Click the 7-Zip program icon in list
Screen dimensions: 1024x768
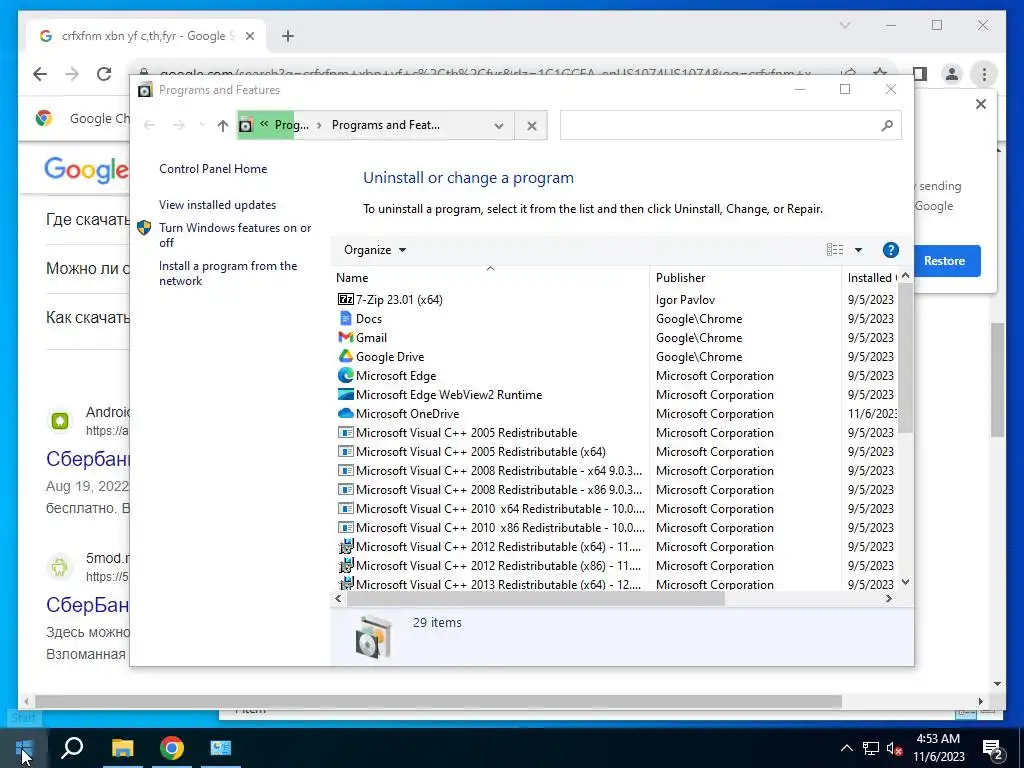tap(345, 299)
